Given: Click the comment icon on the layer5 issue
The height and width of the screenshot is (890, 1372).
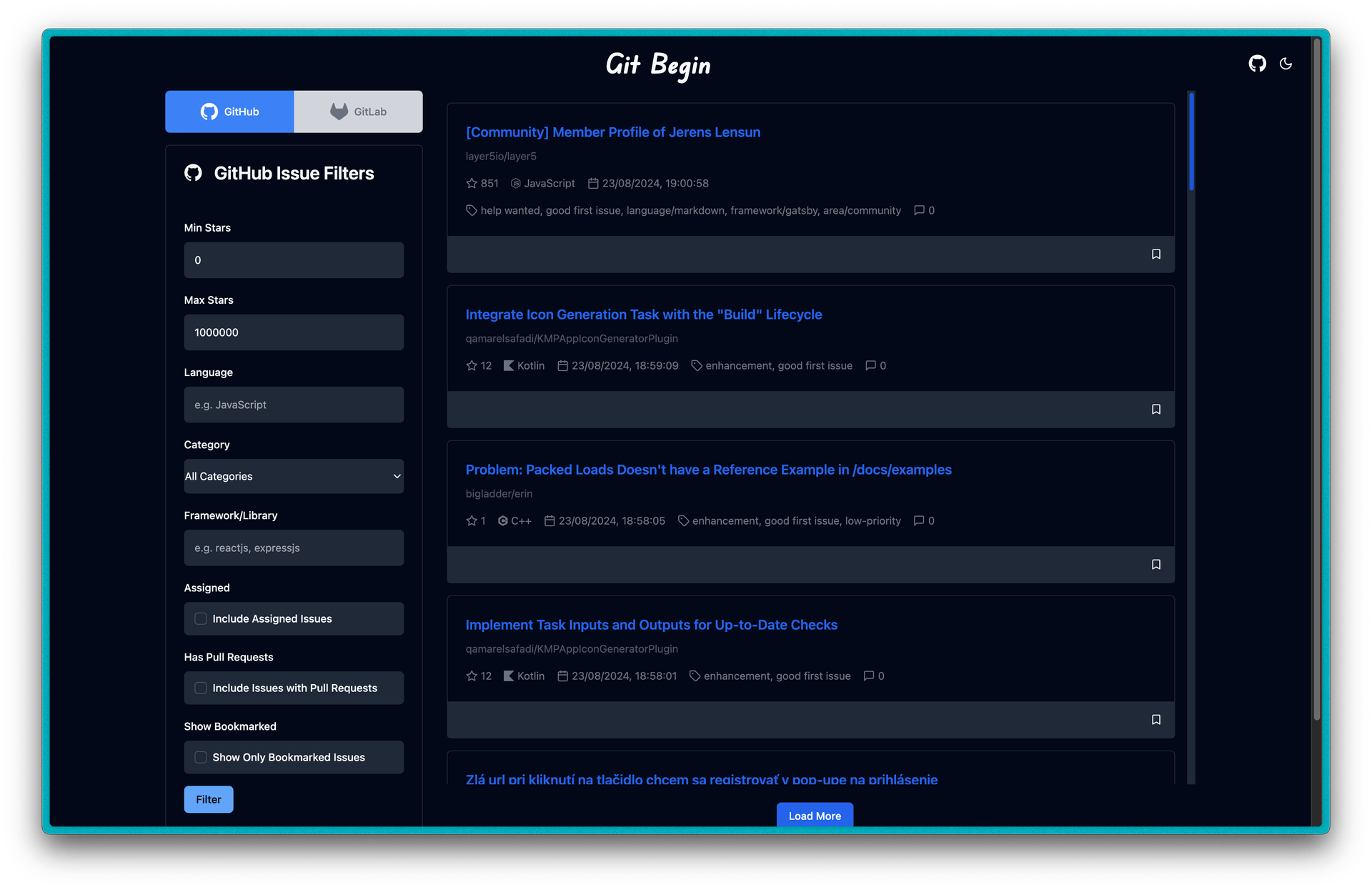Looking at the screenshot, I should 919,210.
